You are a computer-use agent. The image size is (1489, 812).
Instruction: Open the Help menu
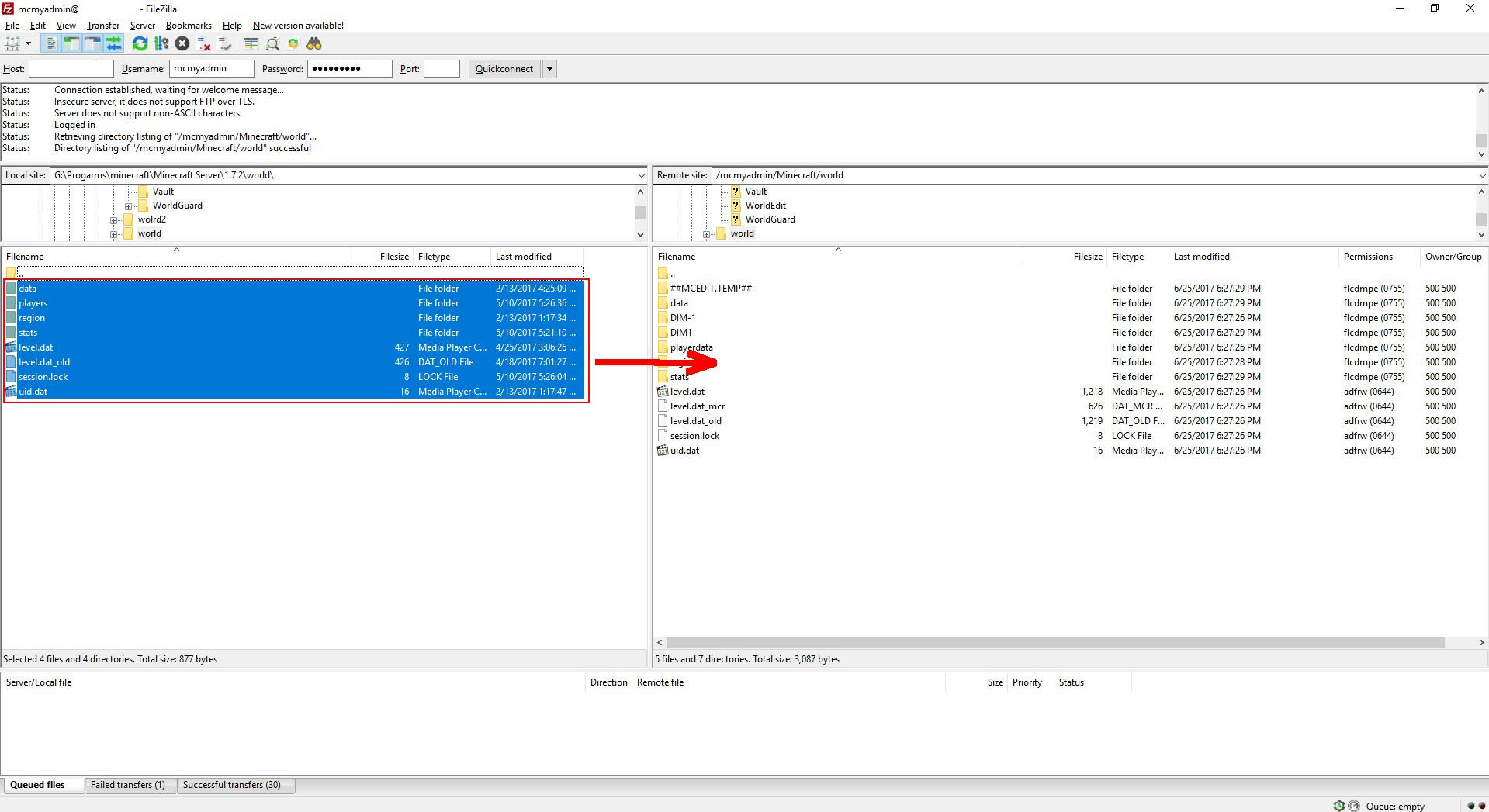[232, 25]
